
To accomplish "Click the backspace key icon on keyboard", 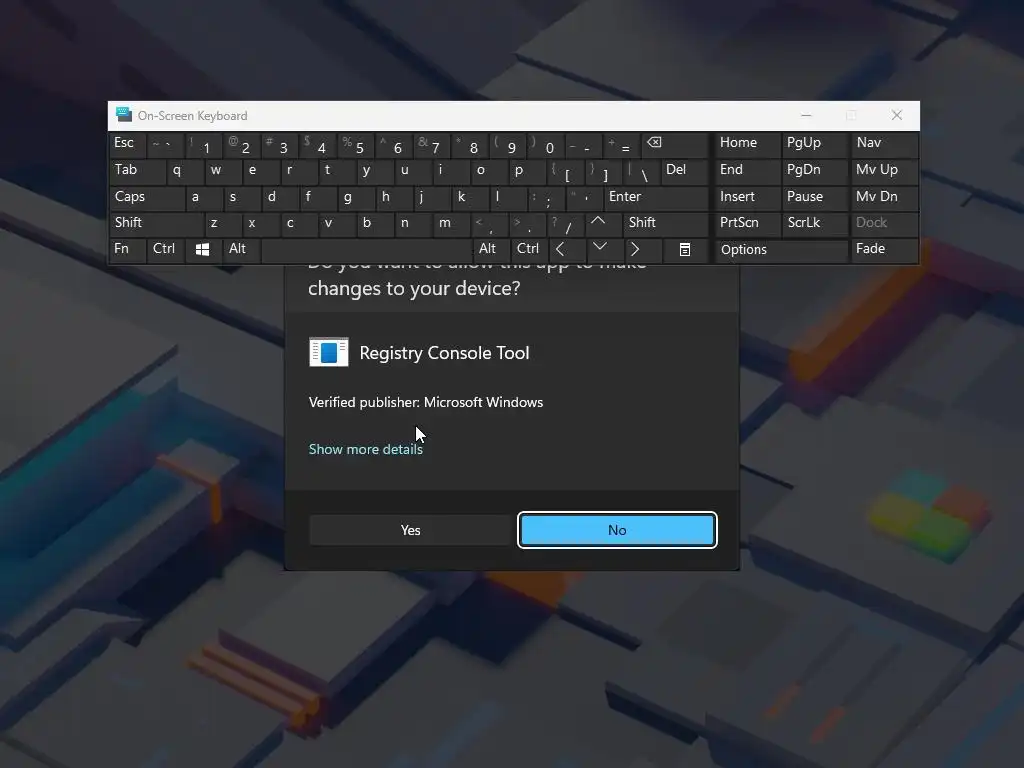I will click(675, 145).
